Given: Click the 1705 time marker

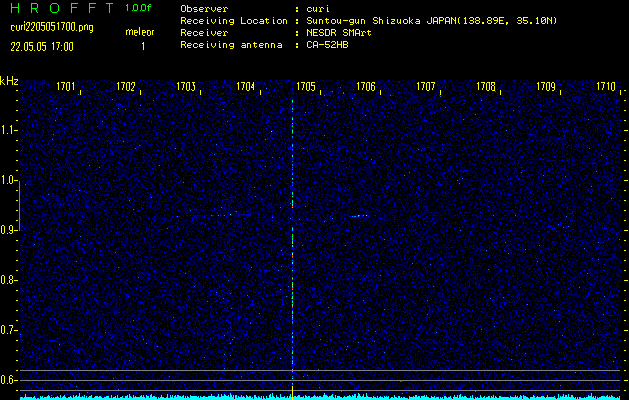Looking at the screenshot, I should (306, 87).
